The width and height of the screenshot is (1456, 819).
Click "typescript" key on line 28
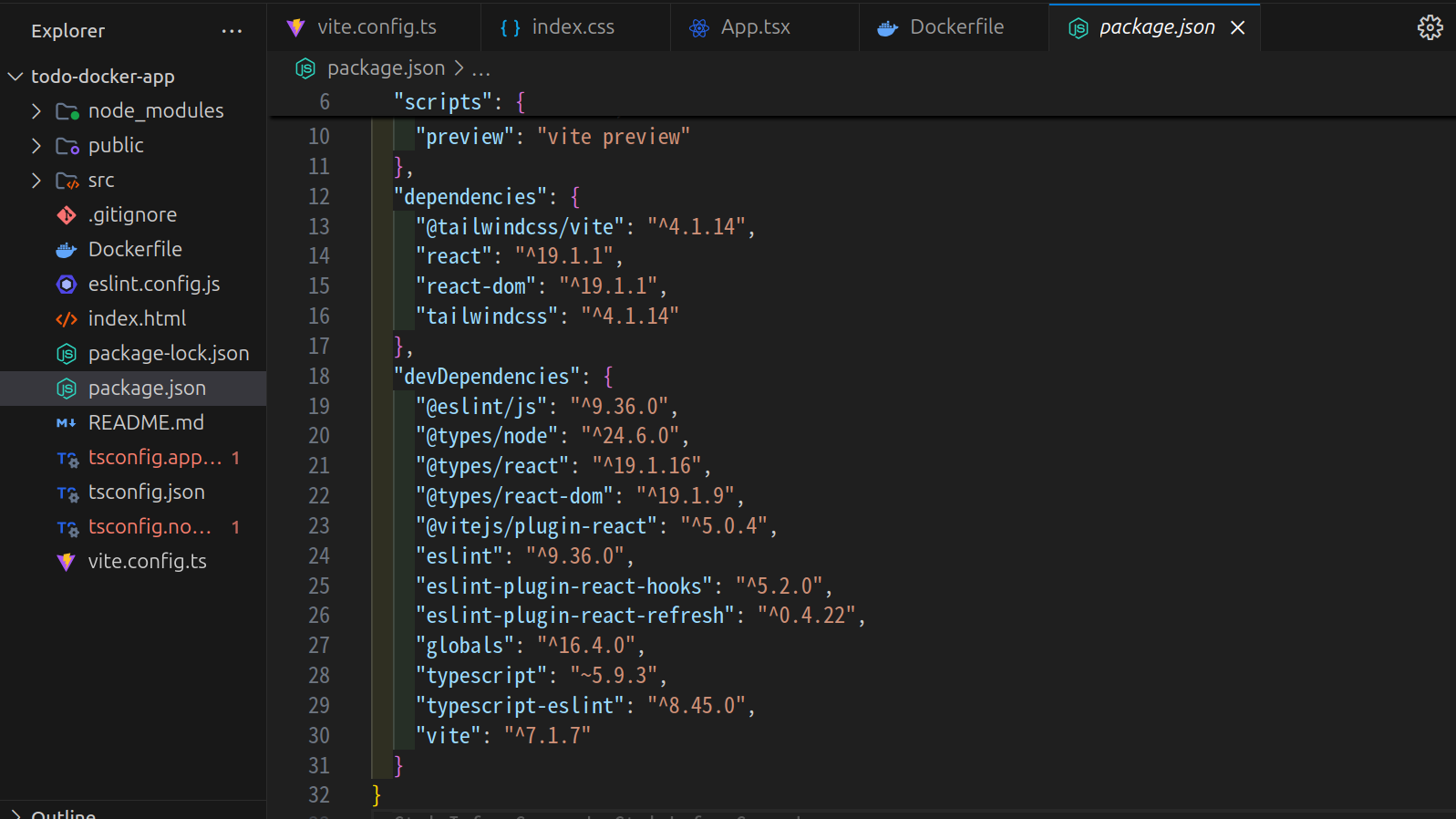[481, 676]
